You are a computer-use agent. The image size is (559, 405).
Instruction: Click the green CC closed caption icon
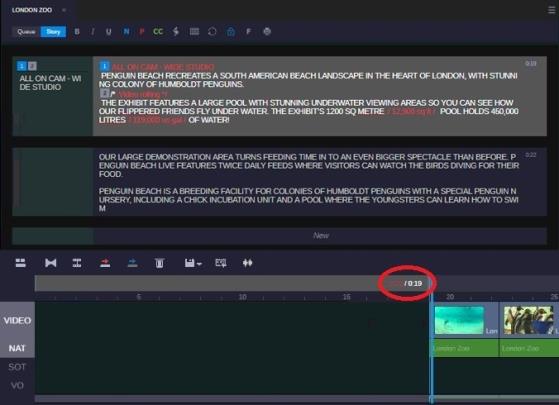[x=158, y=32]
